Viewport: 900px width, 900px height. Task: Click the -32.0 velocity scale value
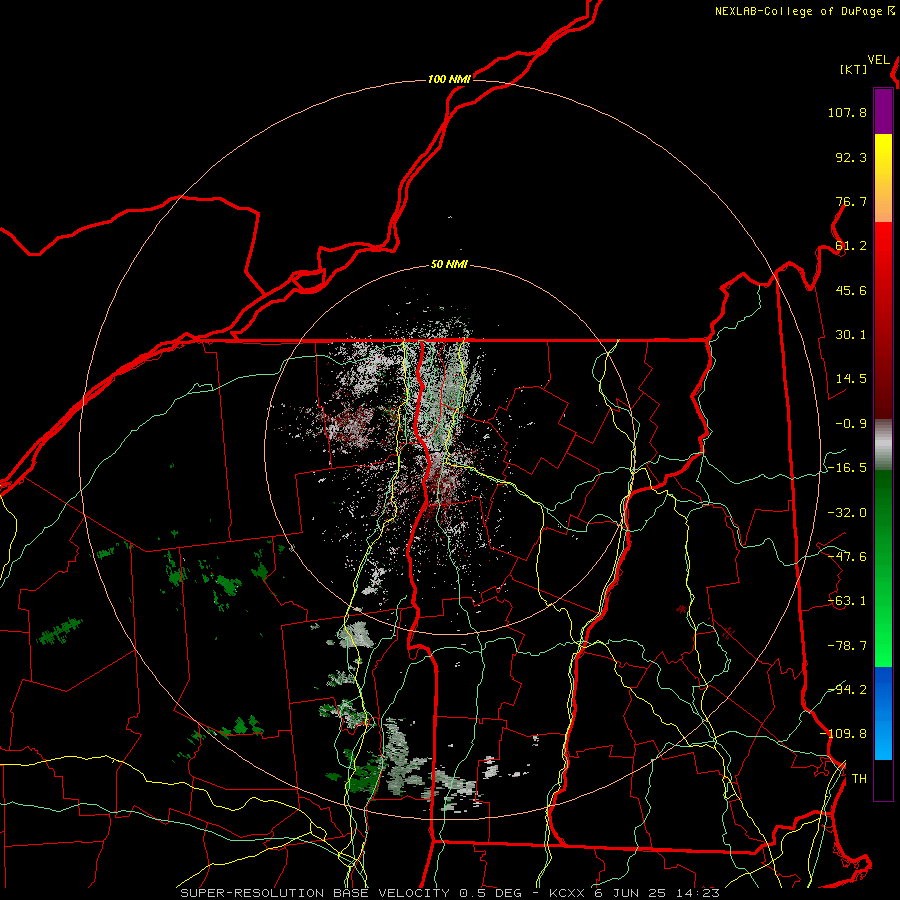[x=847, y=513]
